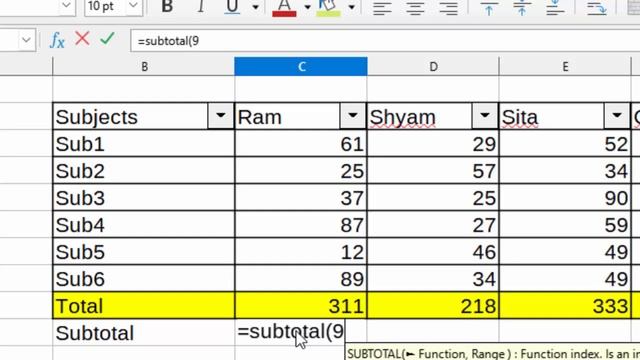Open Function Wizard fx icon

pyautogui.click(x=57, y=40)
